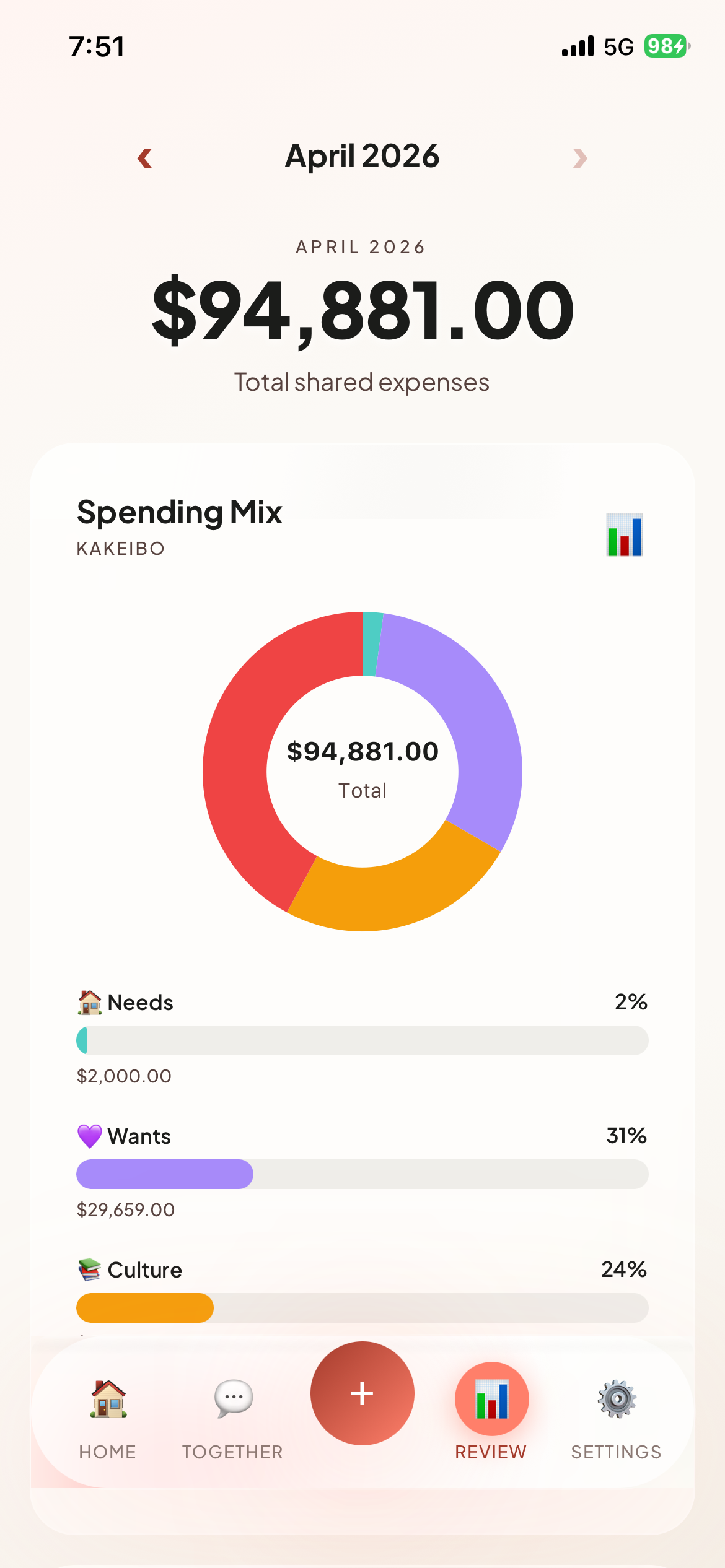Tap the bar chart icon in Spending Mix
725x1568 pixels.
pyautogui.click(x=624, y=534)
